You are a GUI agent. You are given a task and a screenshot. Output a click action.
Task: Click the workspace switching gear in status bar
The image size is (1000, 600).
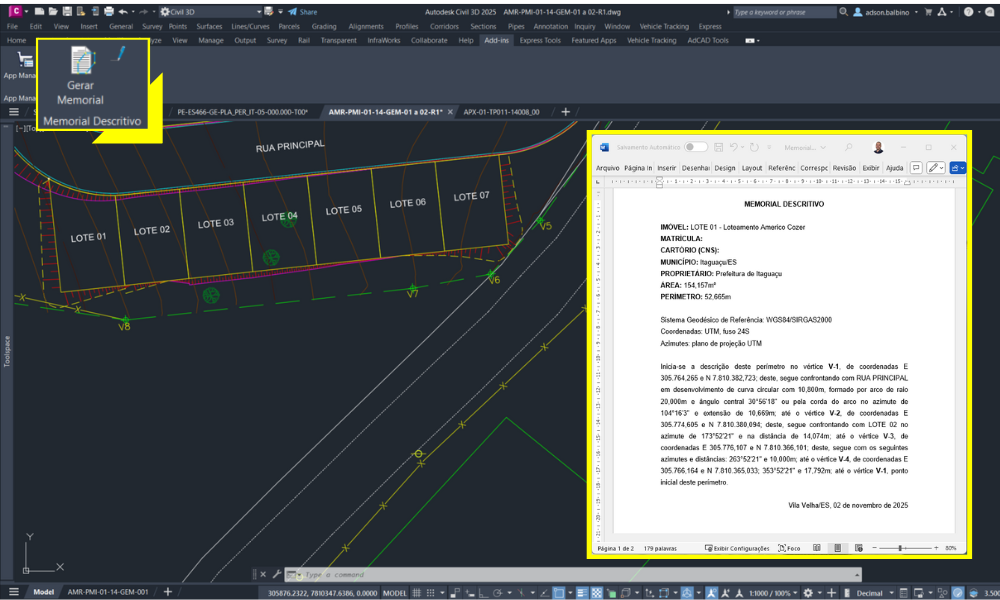808,593
